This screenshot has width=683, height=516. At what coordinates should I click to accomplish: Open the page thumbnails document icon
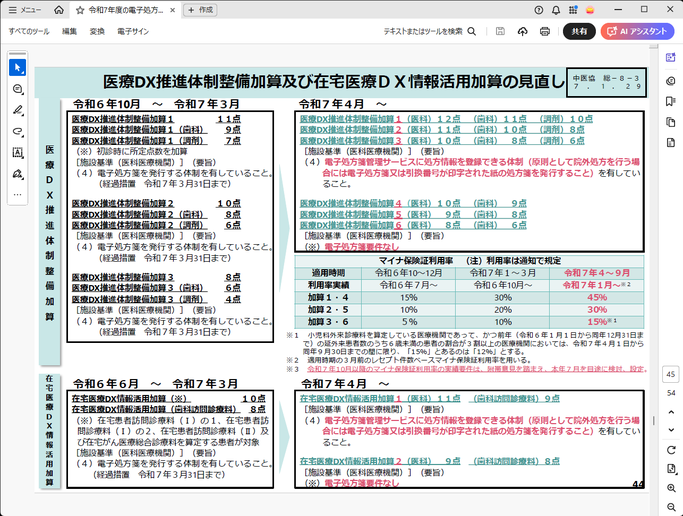pos(671,142)
